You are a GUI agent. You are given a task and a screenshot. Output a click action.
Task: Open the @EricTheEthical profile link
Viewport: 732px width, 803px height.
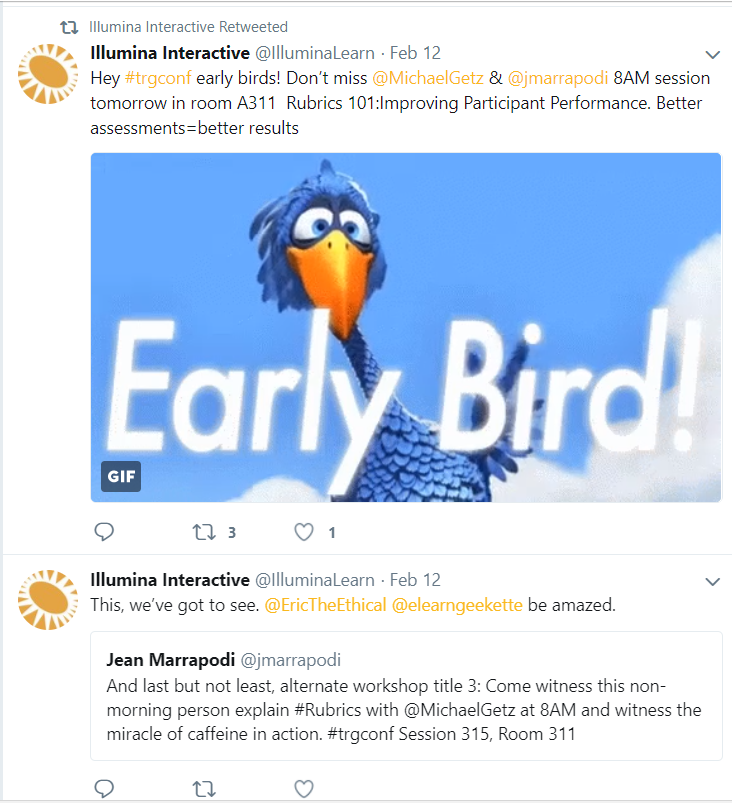click(x=325, y=605)
